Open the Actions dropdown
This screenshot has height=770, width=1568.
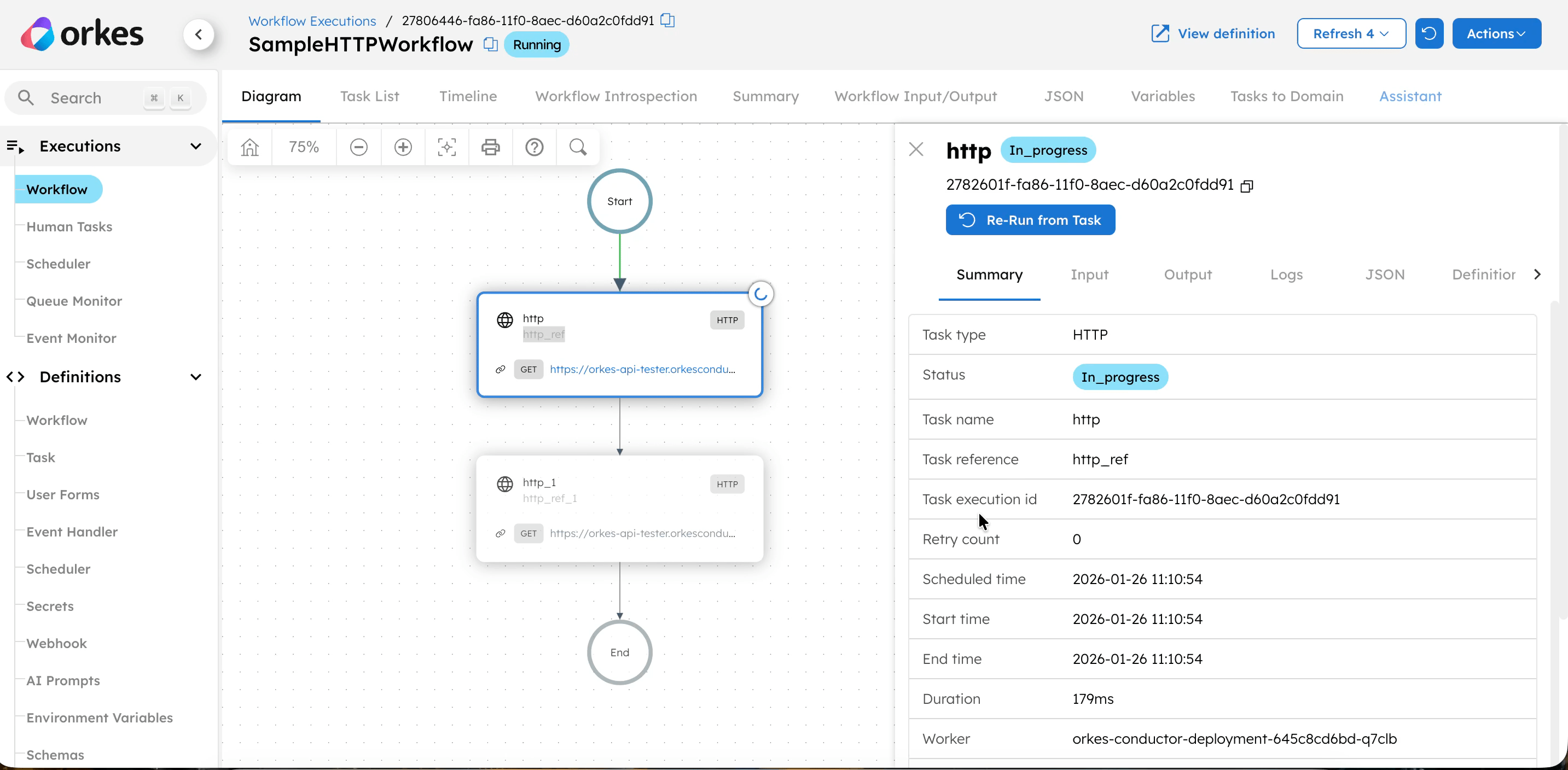(1497, 33)
